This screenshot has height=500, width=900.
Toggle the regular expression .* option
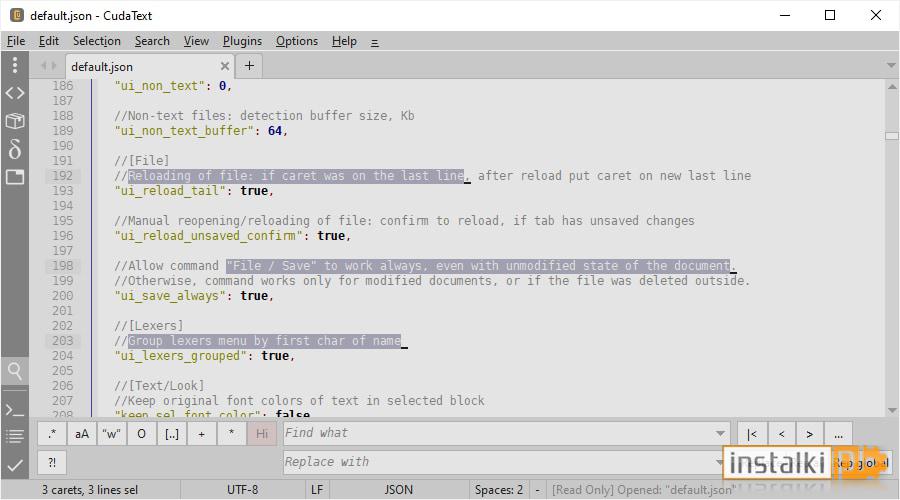52,434
